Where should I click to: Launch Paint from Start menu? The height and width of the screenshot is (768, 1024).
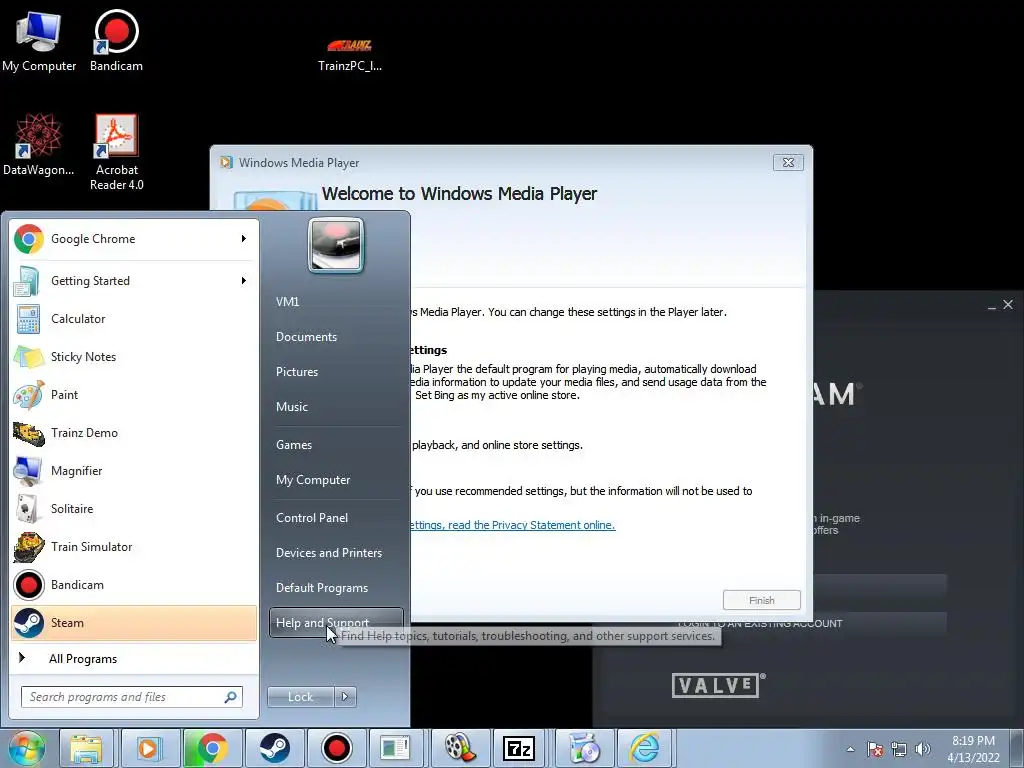tap(134, 394)
